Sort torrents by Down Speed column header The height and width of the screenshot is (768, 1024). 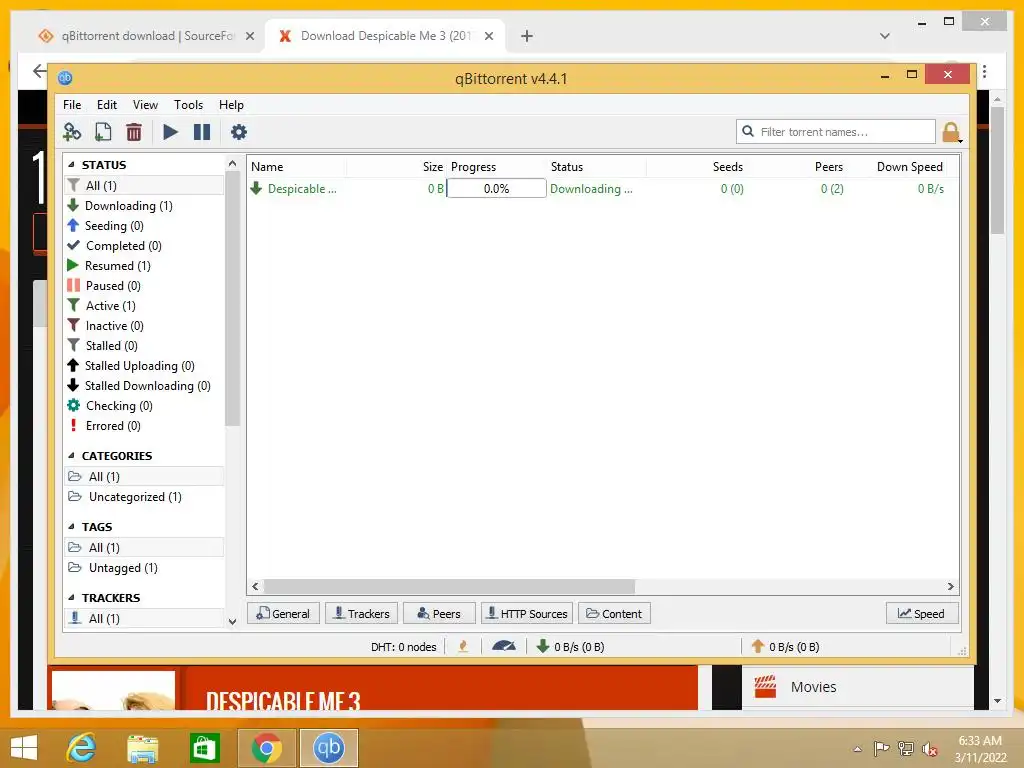coord(897,167)
